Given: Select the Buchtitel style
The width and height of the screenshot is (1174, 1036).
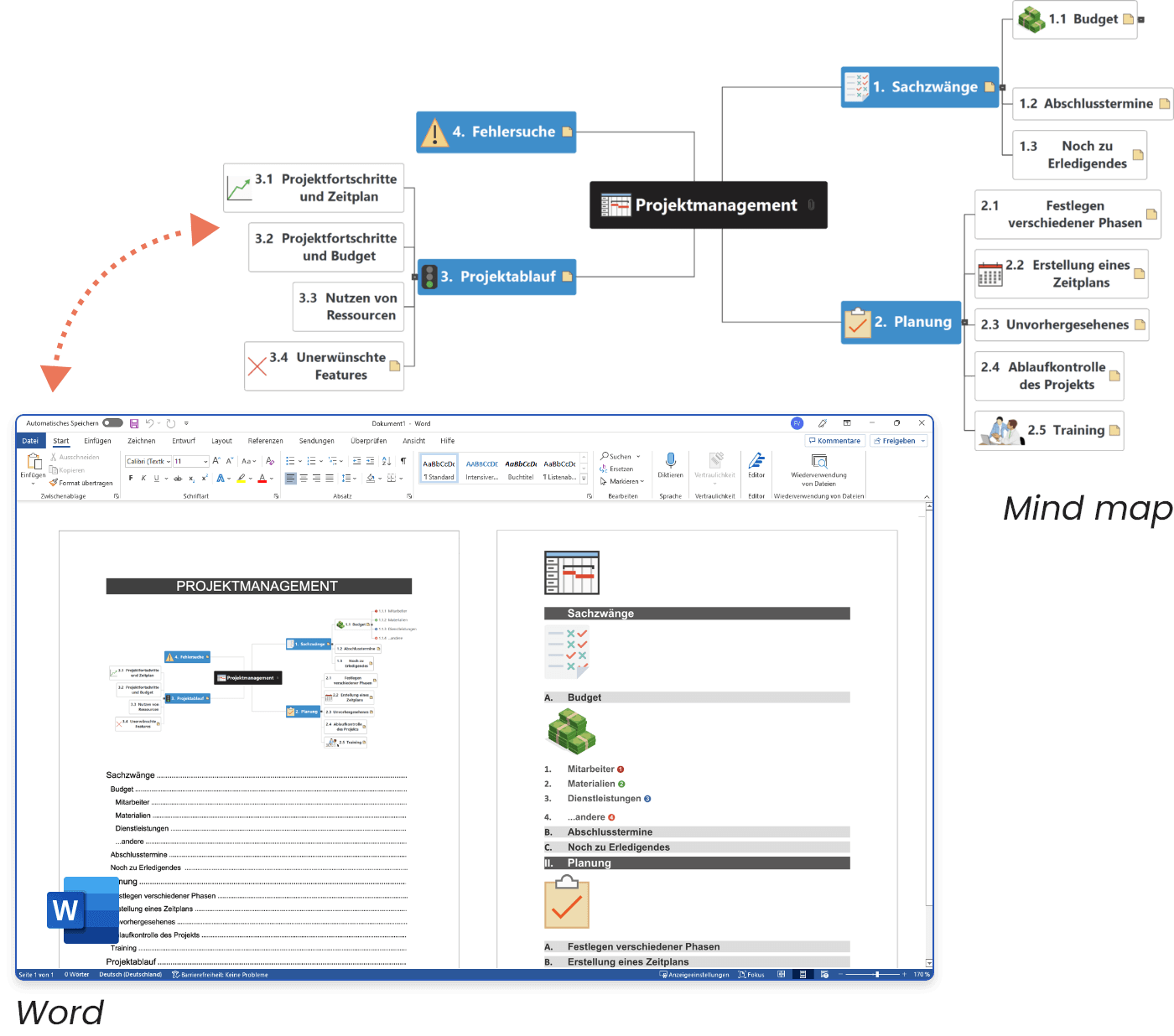Looking at the screenshot, I should (x=521, y=468).
